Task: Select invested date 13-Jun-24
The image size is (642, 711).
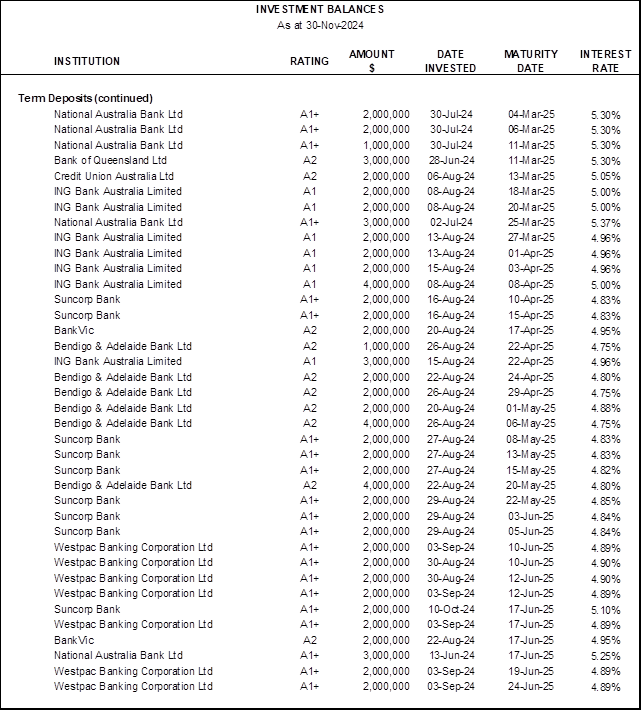Action: [451, 656]
